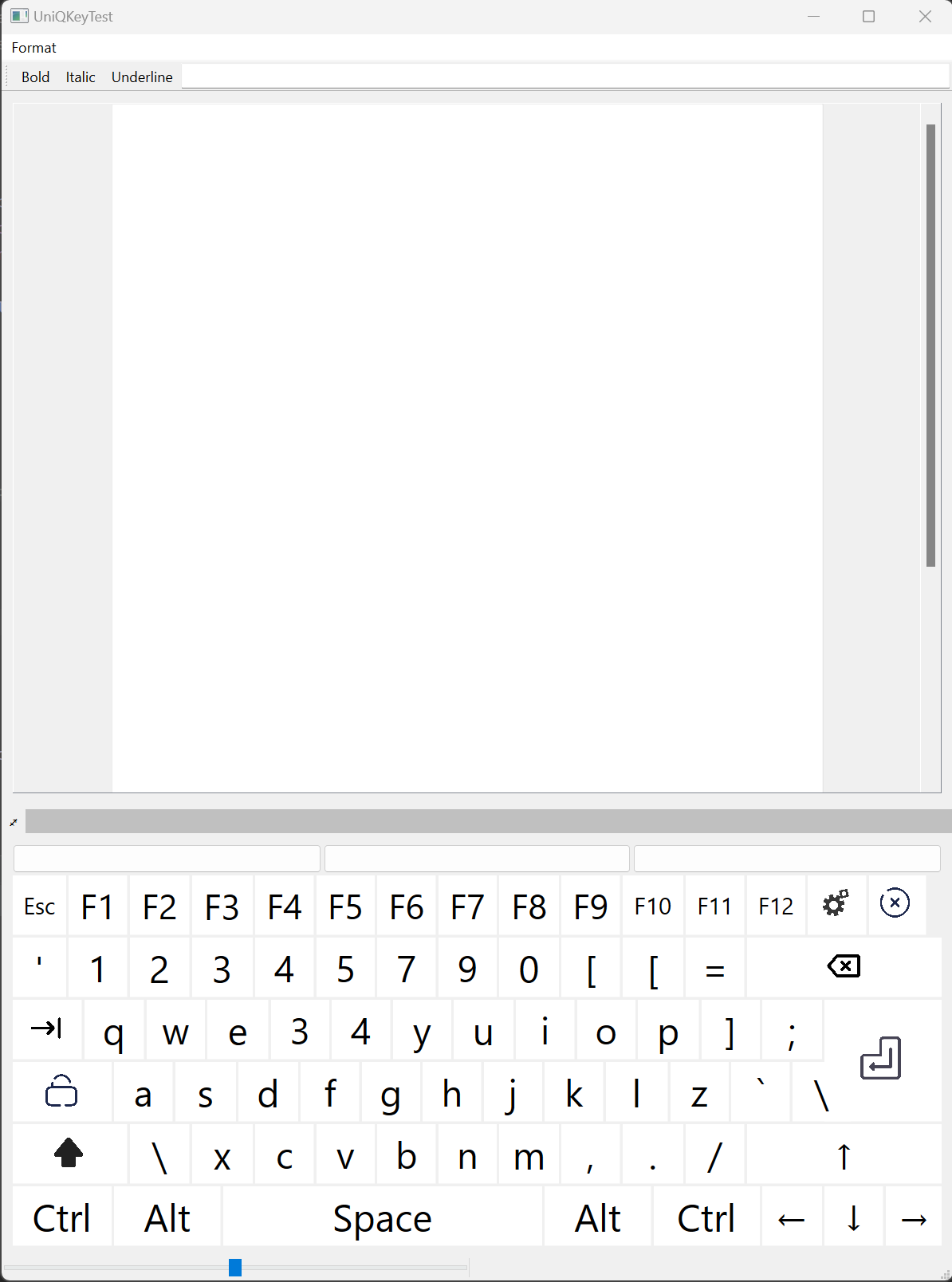Tap the letter e key
Image resolution: width=952 pixels, height=1282 pixels.
pos(238,1029)
